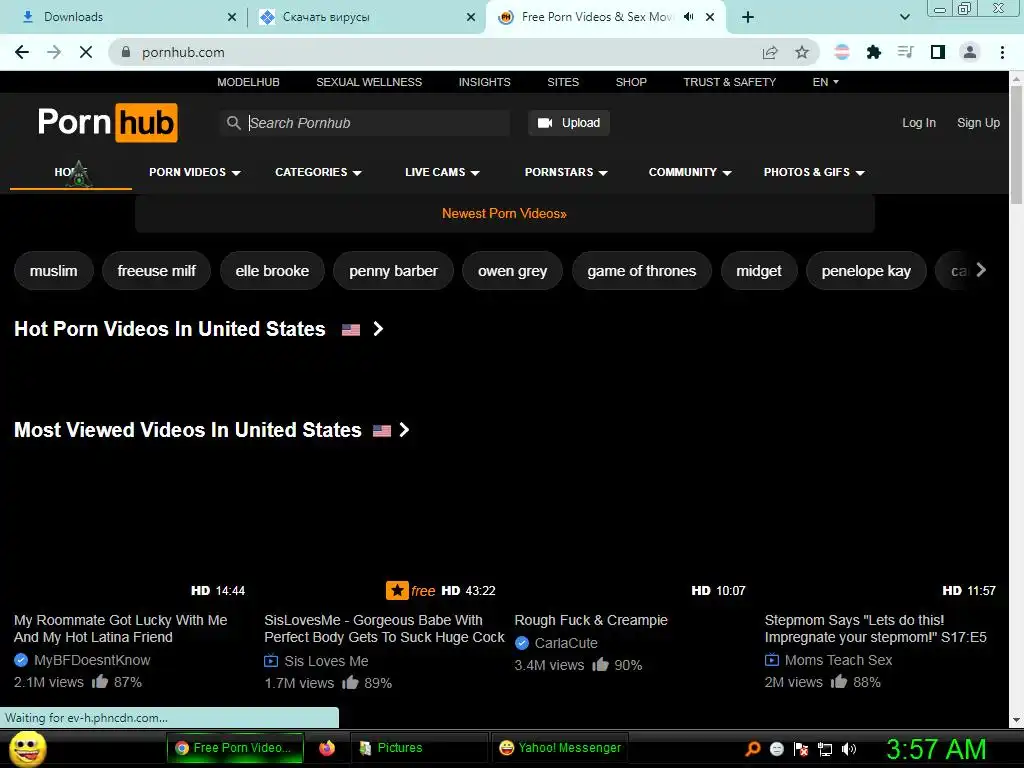Select the penelope kay tag chip

coord(866,270)
